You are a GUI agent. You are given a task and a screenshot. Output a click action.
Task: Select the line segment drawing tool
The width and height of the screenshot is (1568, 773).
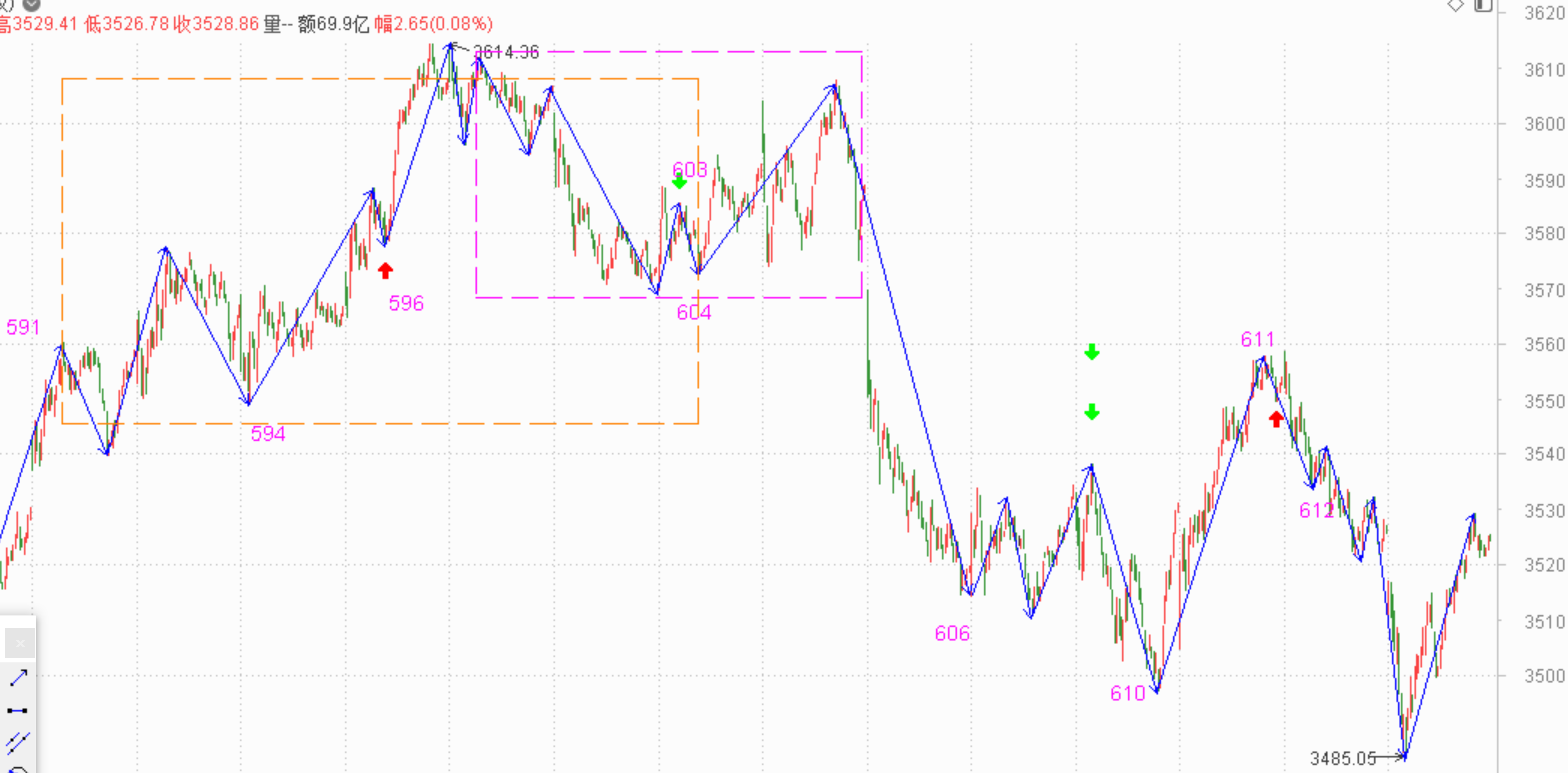[x=18, y=710]
